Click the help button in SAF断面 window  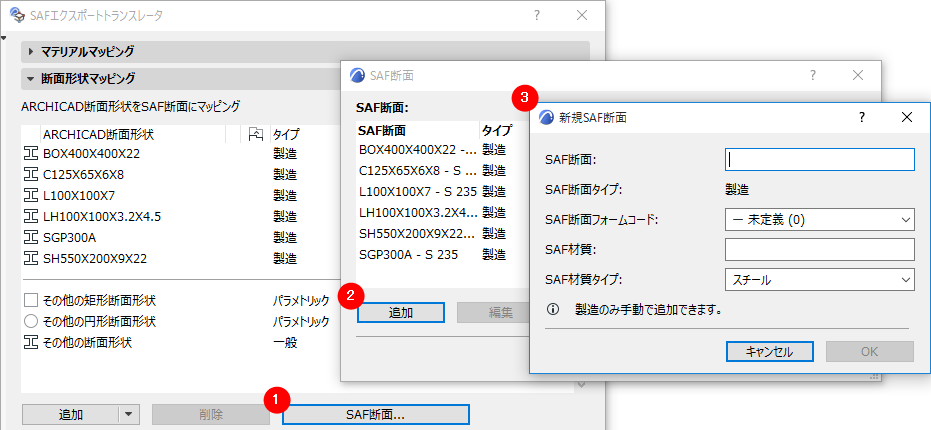(x=813, y=75)
